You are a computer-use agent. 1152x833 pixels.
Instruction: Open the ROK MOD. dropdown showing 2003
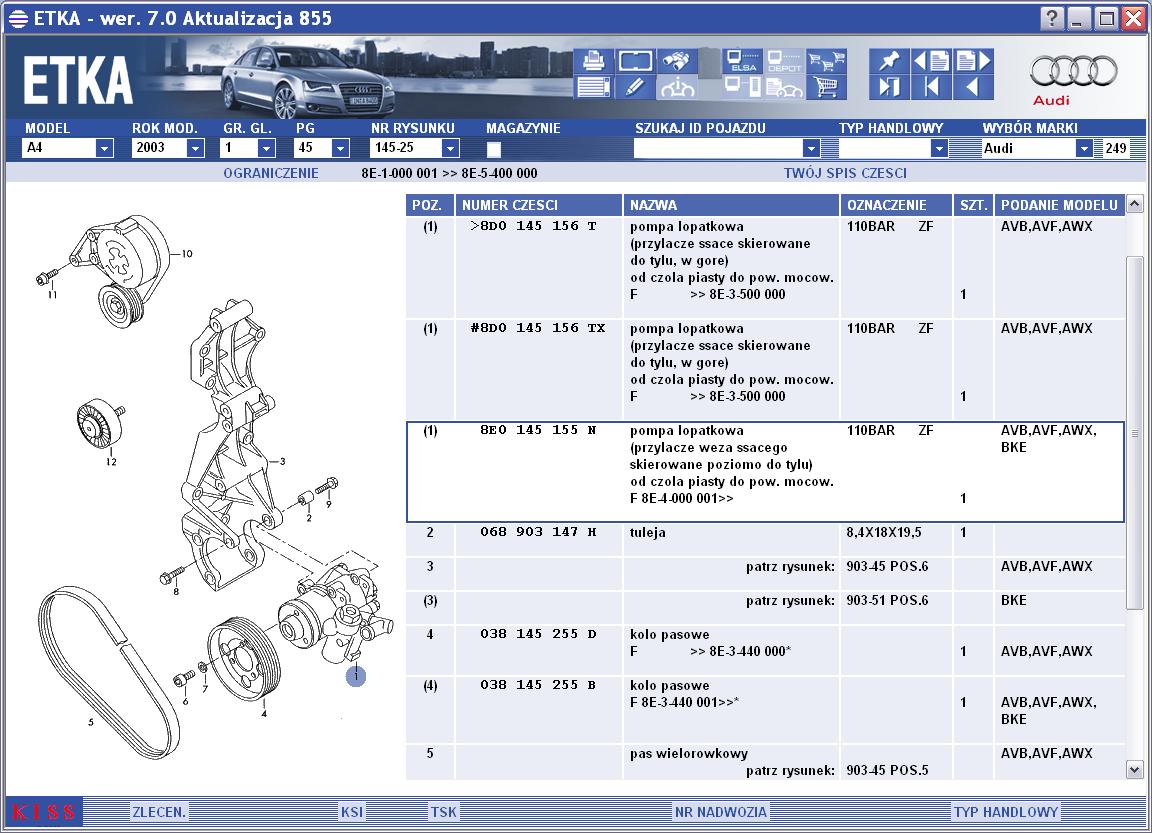coord(195,148)
